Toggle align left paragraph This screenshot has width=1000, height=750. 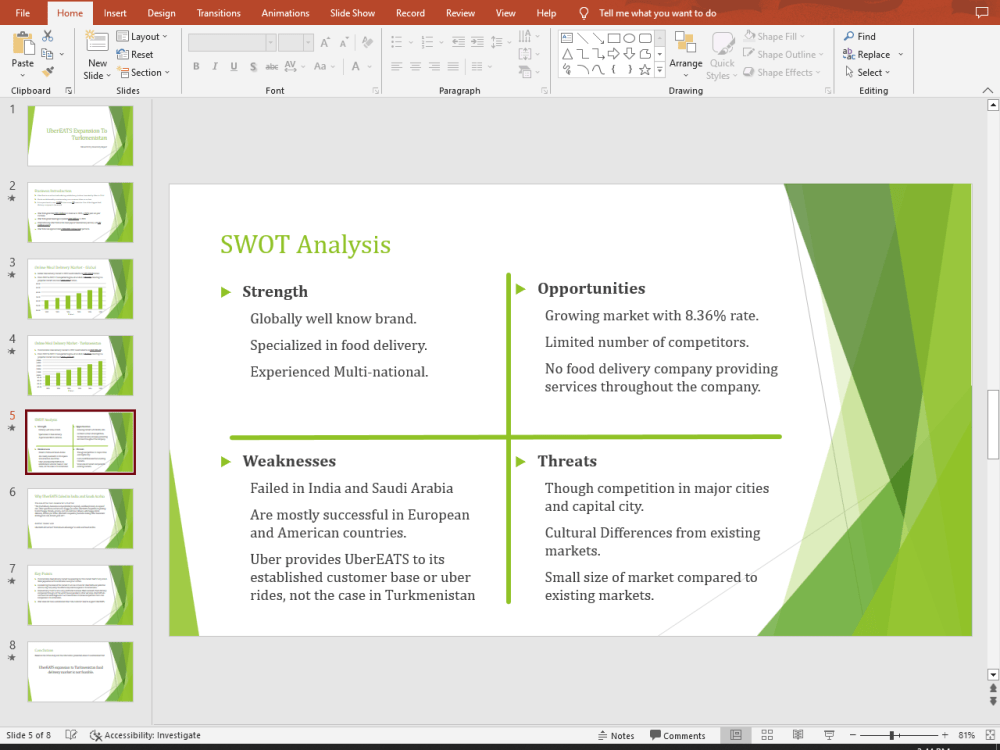[397, 66]
